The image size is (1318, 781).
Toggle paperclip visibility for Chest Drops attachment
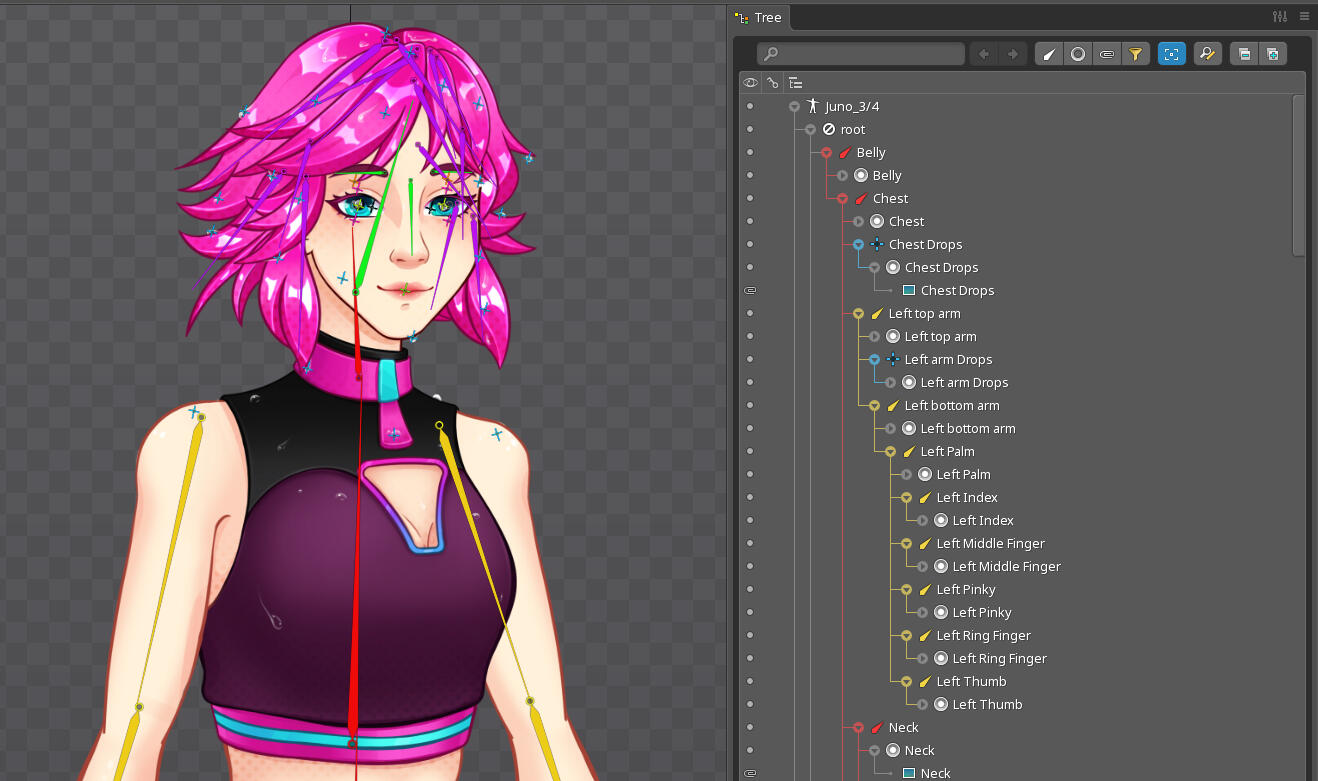tap(750, 291)
